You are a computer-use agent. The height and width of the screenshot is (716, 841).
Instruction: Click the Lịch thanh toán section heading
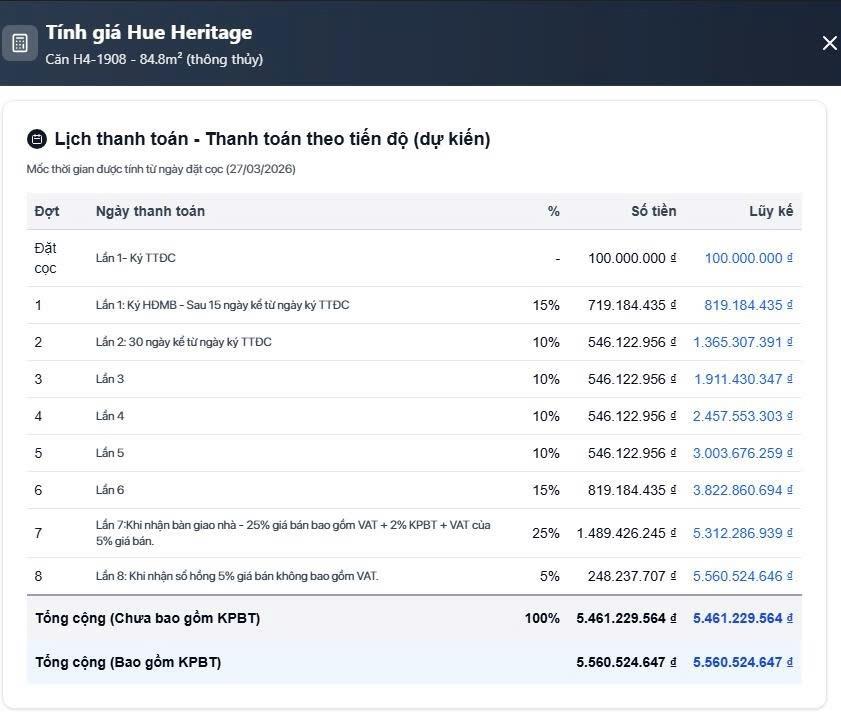pos(272,139)
